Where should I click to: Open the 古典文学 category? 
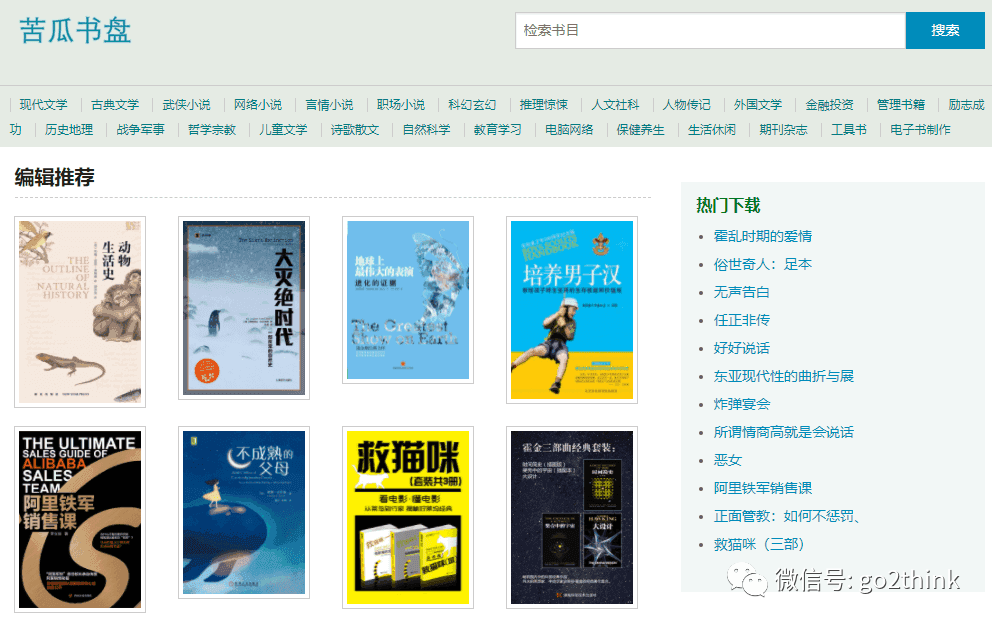pos(115,104)
